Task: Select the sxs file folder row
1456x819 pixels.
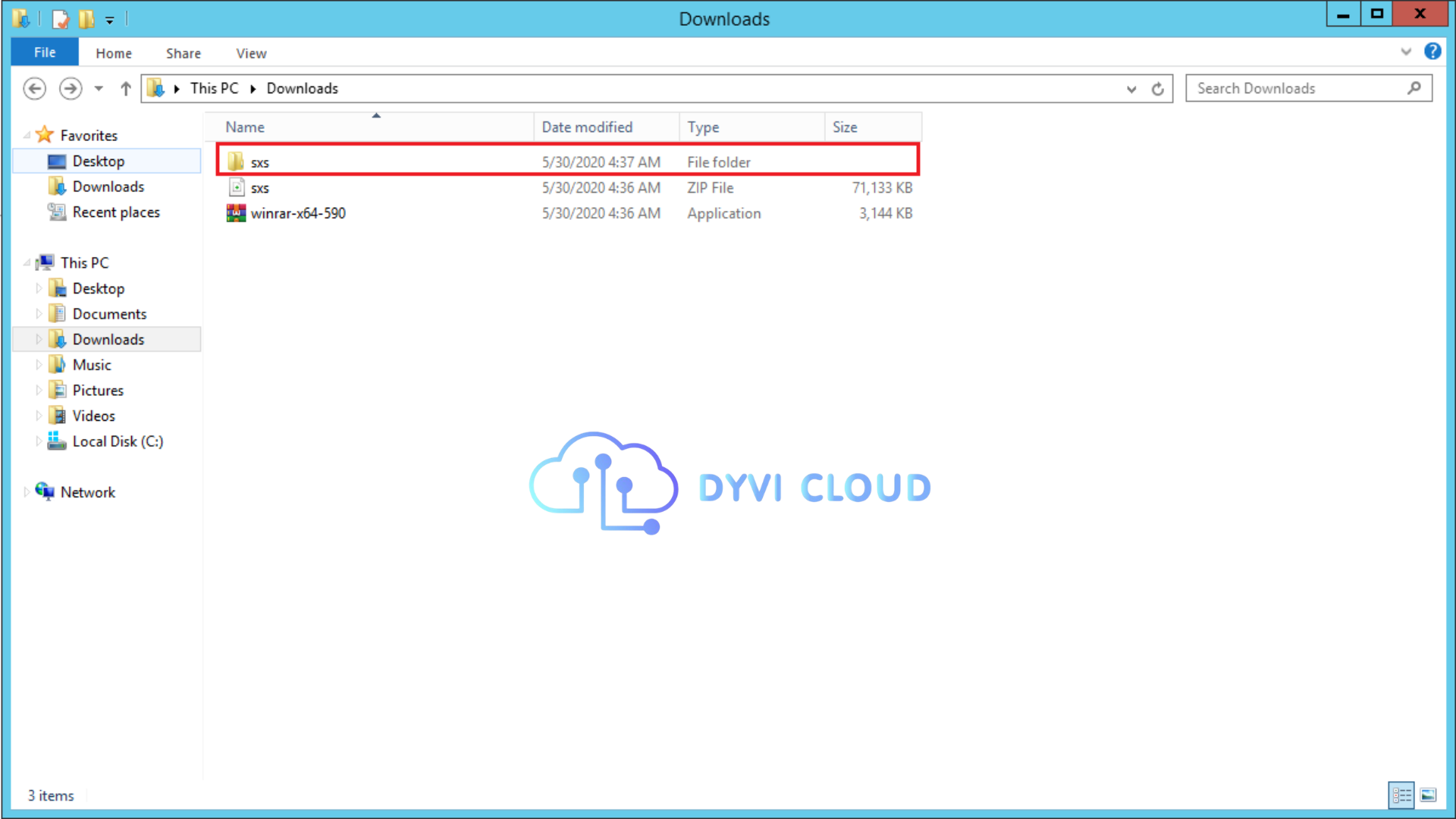Action: click(568, 162)
